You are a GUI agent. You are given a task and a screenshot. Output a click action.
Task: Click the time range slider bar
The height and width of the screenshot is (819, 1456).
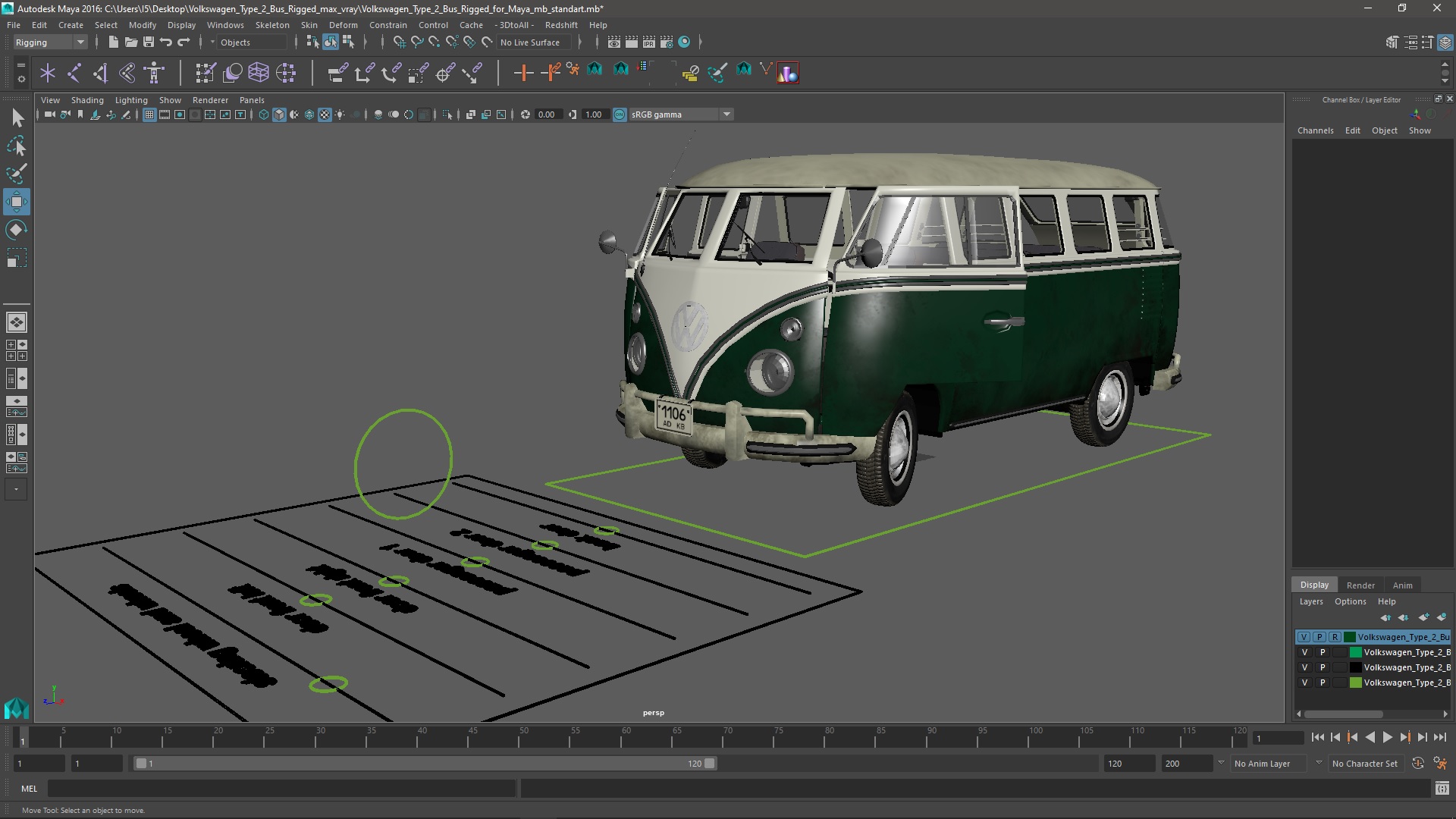425,764
